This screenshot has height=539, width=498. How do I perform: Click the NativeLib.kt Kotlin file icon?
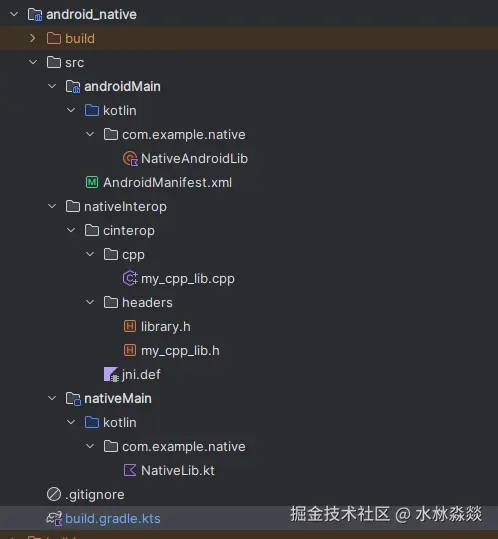pos(130,470)
